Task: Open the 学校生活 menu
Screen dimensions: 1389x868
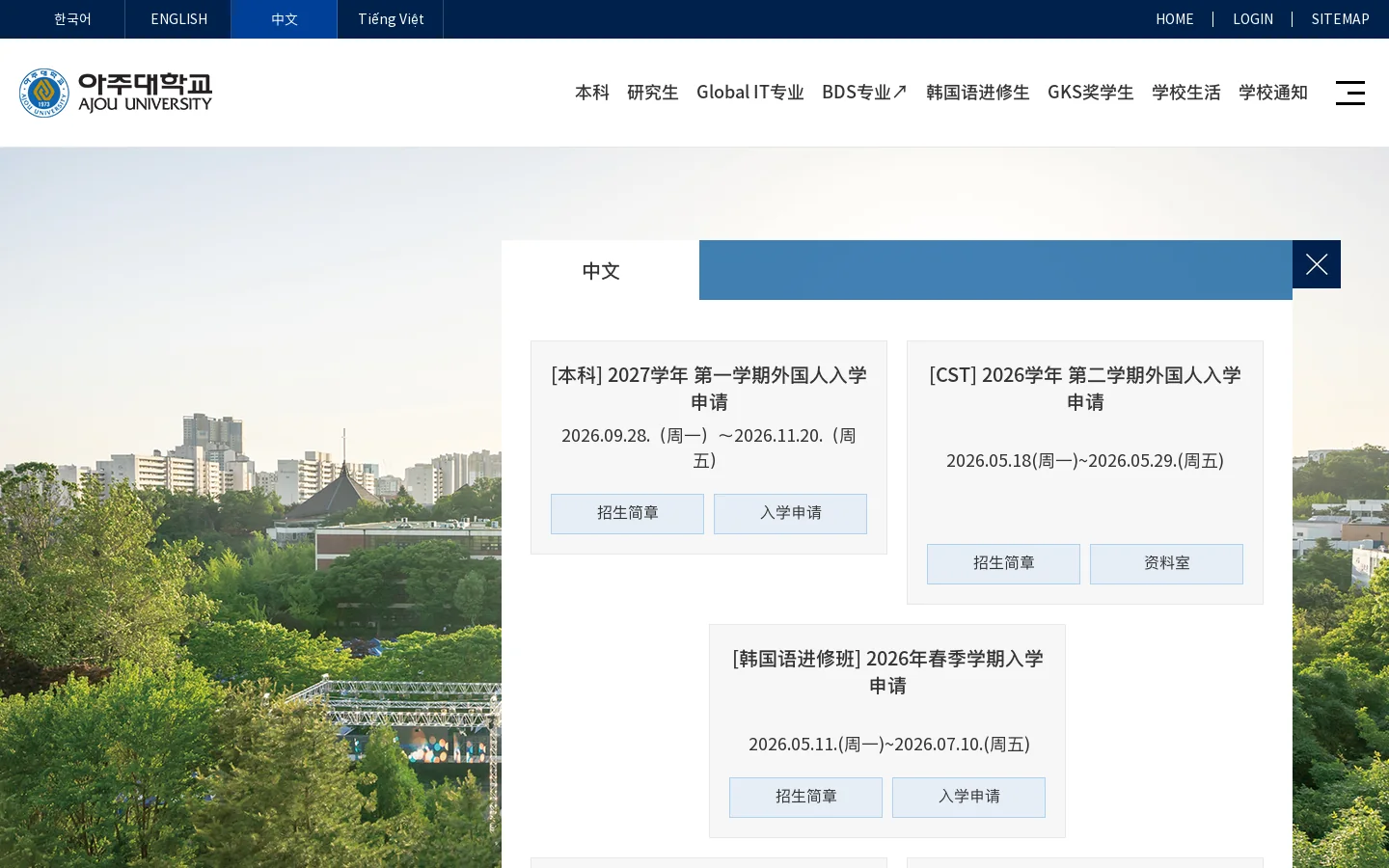Action: point(1186,93)
